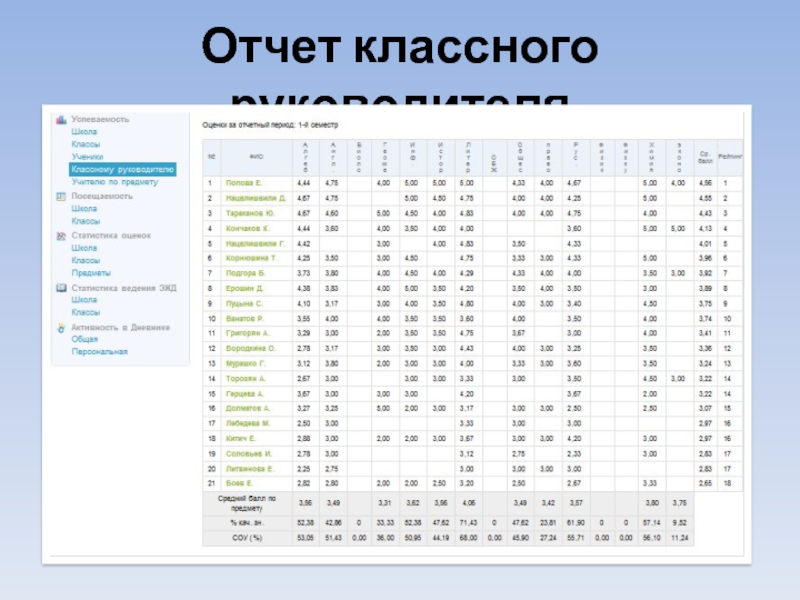The height and width of the screenshot is (600, 800).
Task: Click the Статистика оценок section heading
Action: [x=111, y=236]
